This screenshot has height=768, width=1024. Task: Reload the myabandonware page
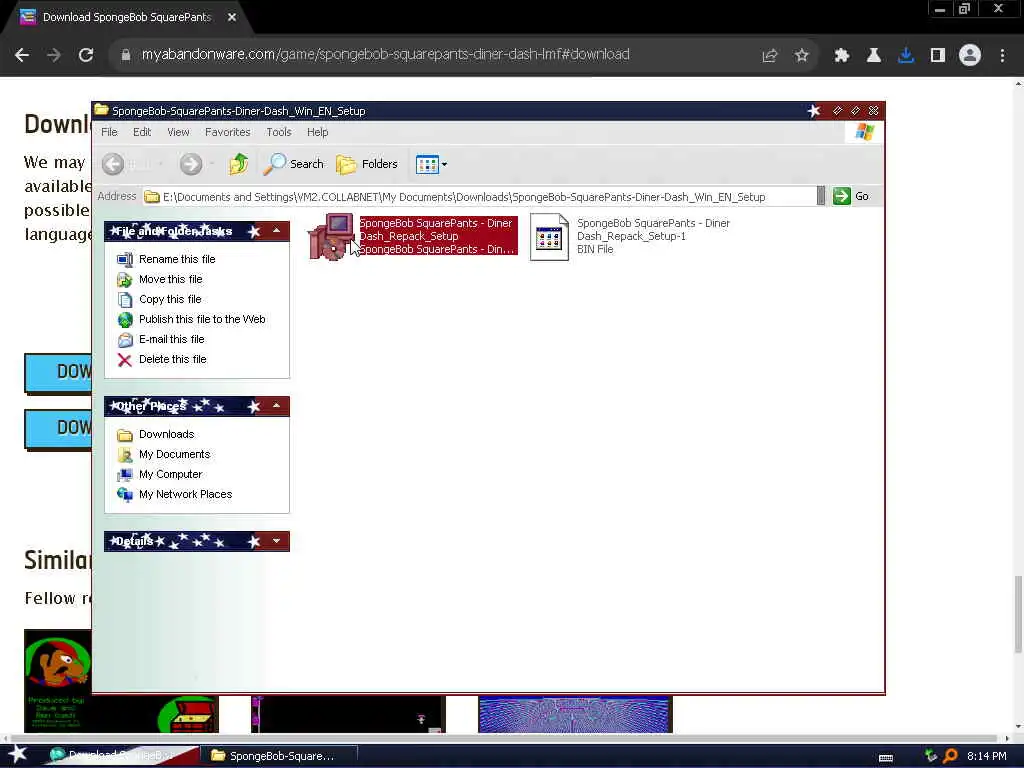pos(86,56)
